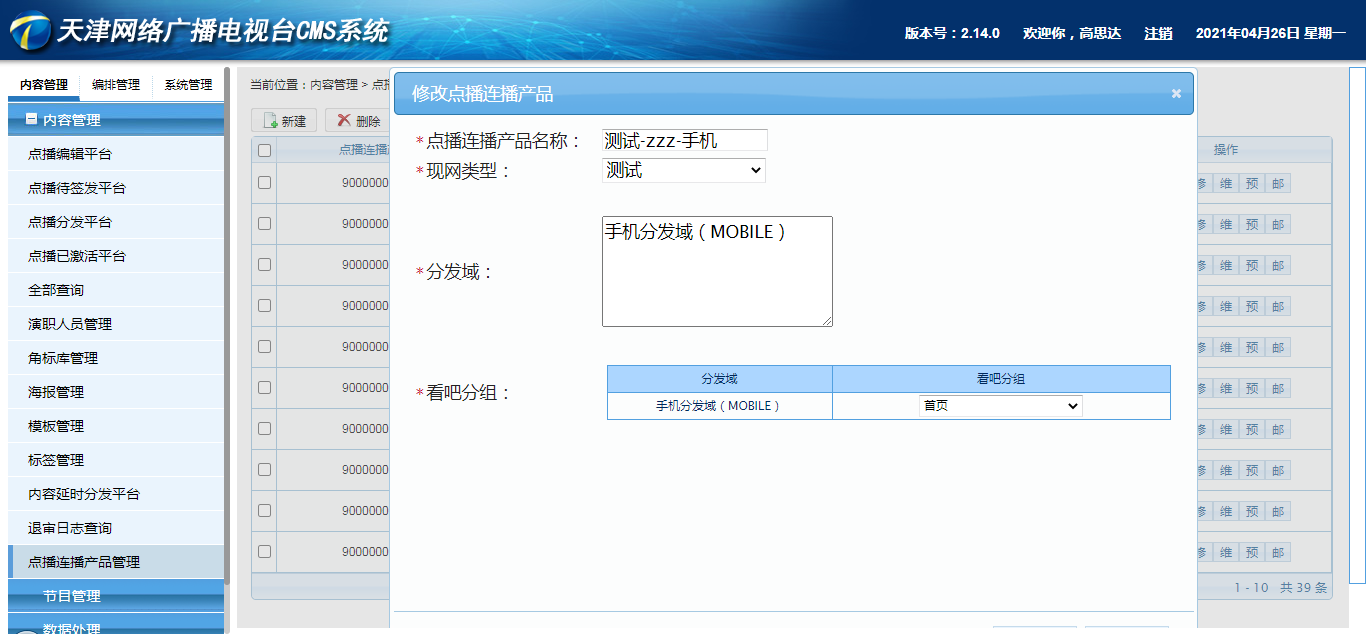Open 点播待签发平台 in sidebar
1366x634 pixels.
[x=116, y=188]
